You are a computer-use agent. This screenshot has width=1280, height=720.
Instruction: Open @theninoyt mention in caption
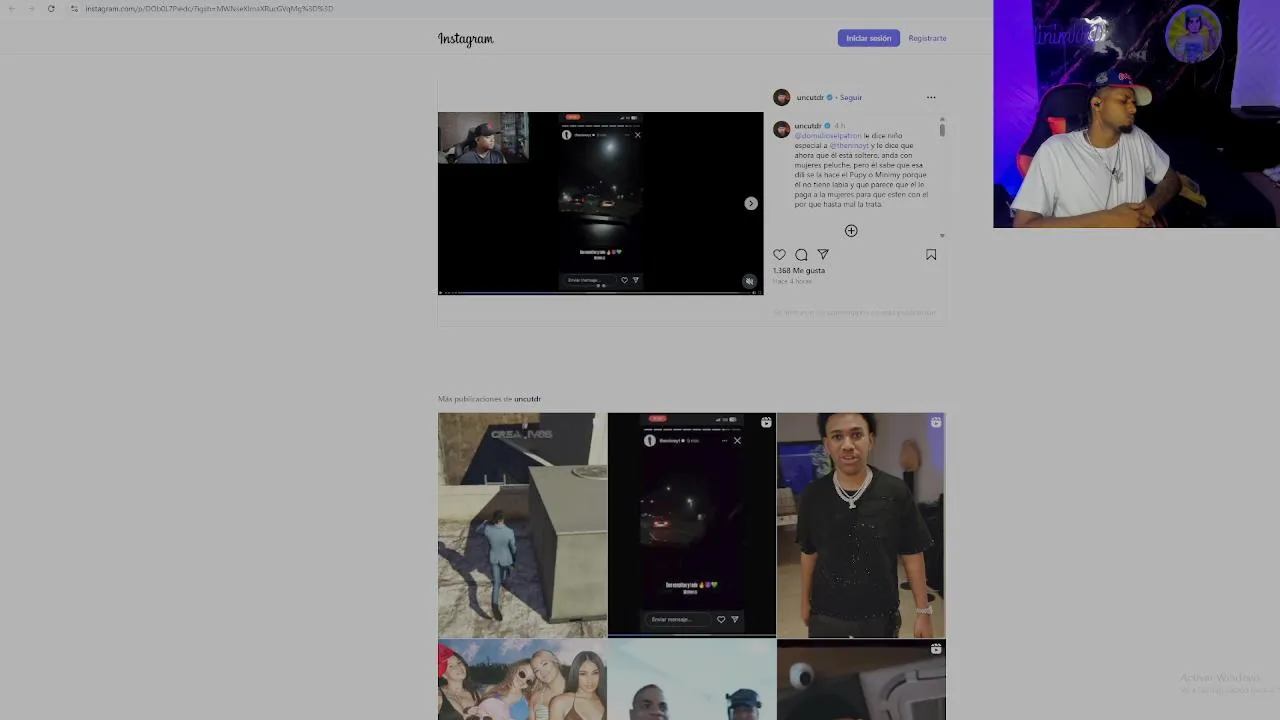pyautogui.click(x=849, y=146)
